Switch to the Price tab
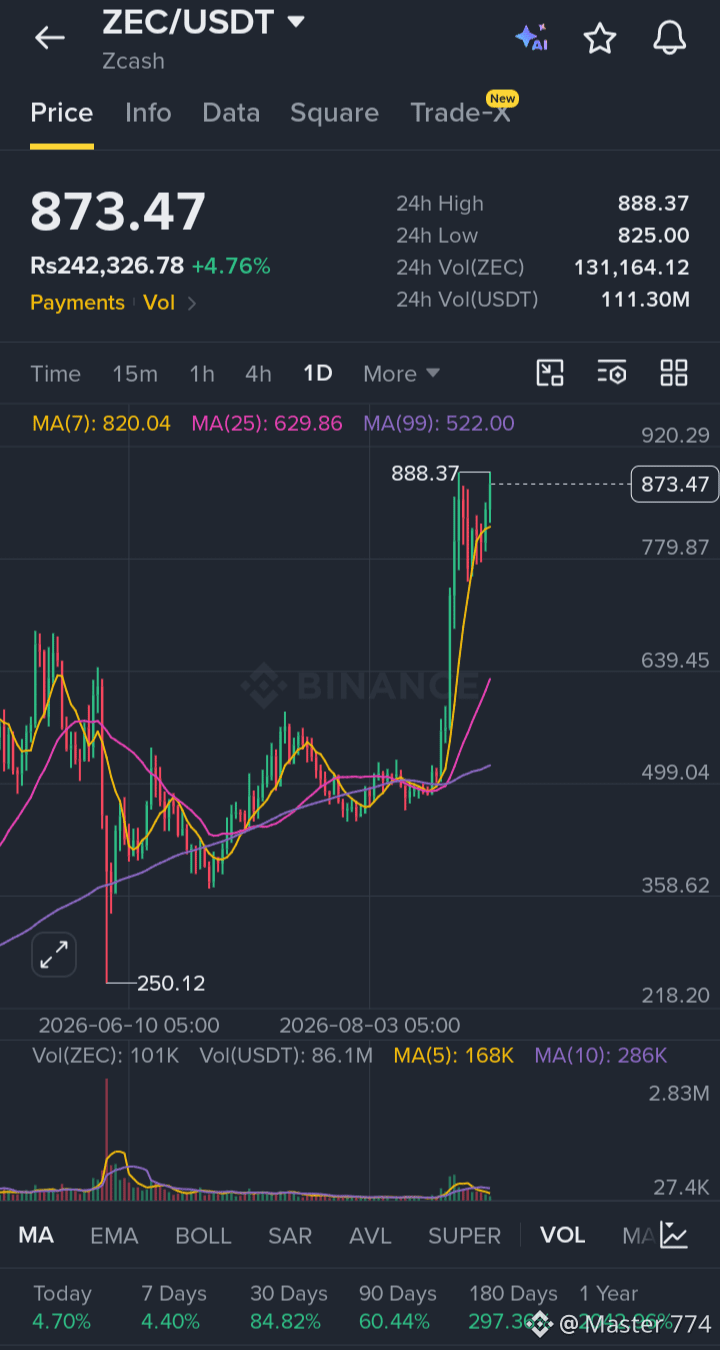Image resolution: width=720 pixels, height=1350 pixels. point(61,113)
